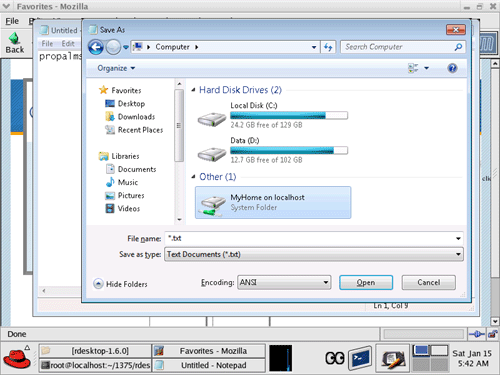This screenshot has width=500, height=375.
Task: Click the panel clock Sat Jan 15
Action: click(472, 358)
